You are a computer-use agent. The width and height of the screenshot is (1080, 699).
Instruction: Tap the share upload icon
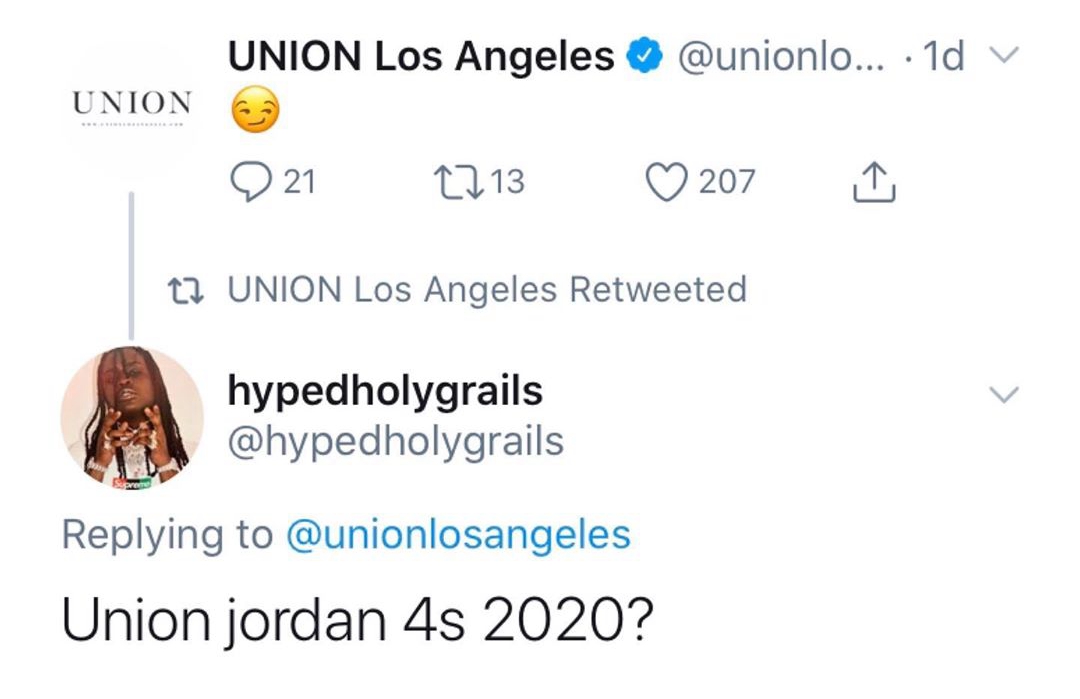click(x=871, y=183)
